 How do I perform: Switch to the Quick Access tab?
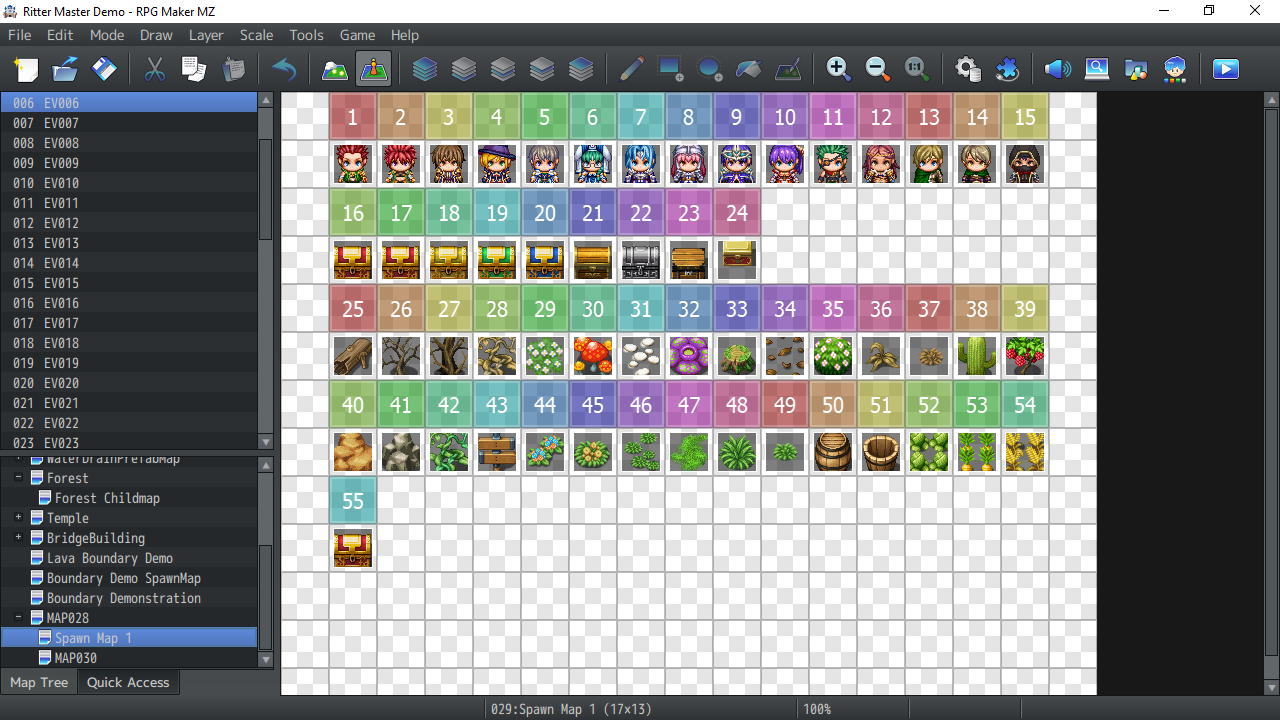coord(128,682)
